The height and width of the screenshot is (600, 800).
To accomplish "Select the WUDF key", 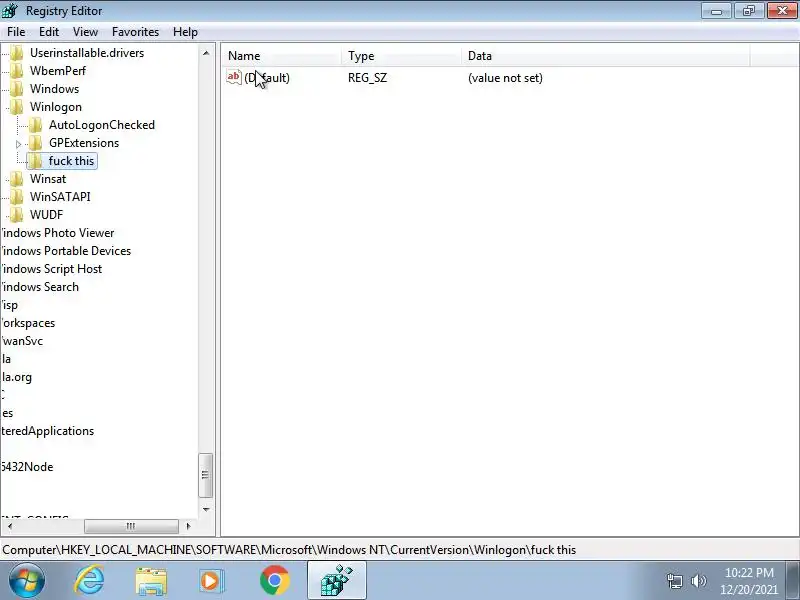I will pos(46,215).
